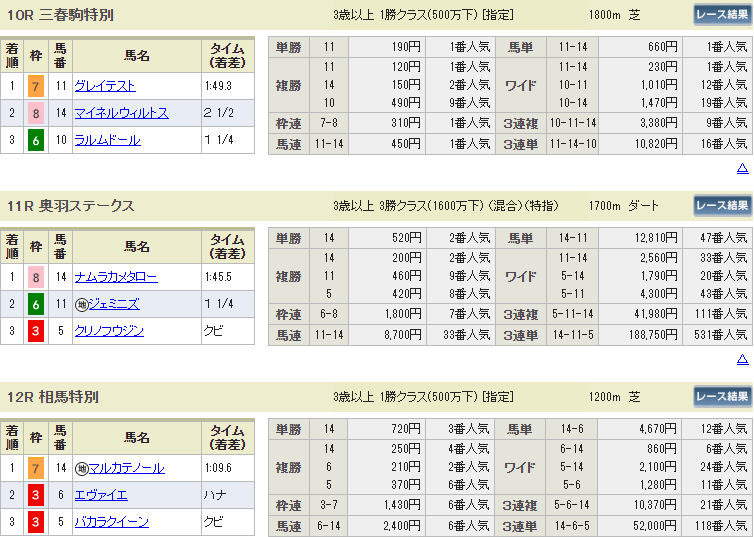
Task: Open horse page for ラルムドール
Action: 108,140
